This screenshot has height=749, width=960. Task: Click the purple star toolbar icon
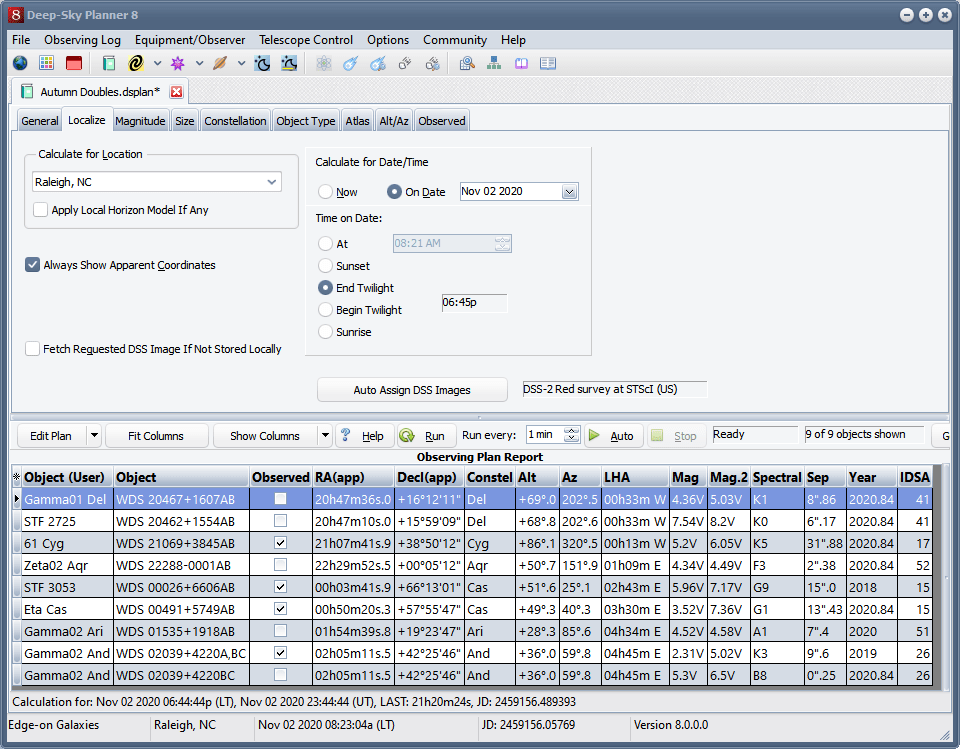(178, 63)
